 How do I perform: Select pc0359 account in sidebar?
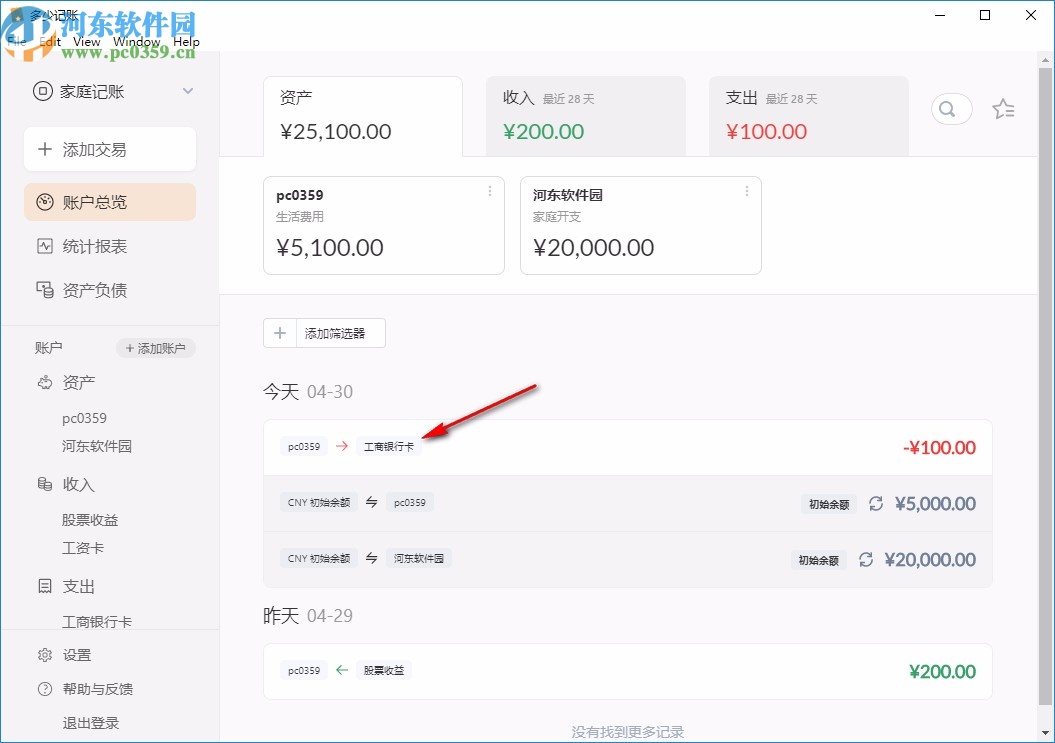pos(84,418)
